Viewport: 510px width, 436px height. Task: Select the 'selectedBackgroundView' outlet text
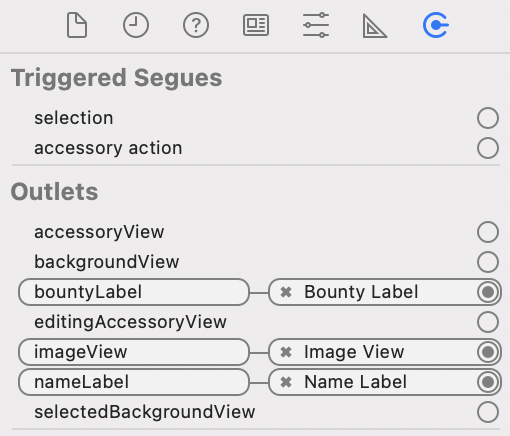click(x=145, y=412)
